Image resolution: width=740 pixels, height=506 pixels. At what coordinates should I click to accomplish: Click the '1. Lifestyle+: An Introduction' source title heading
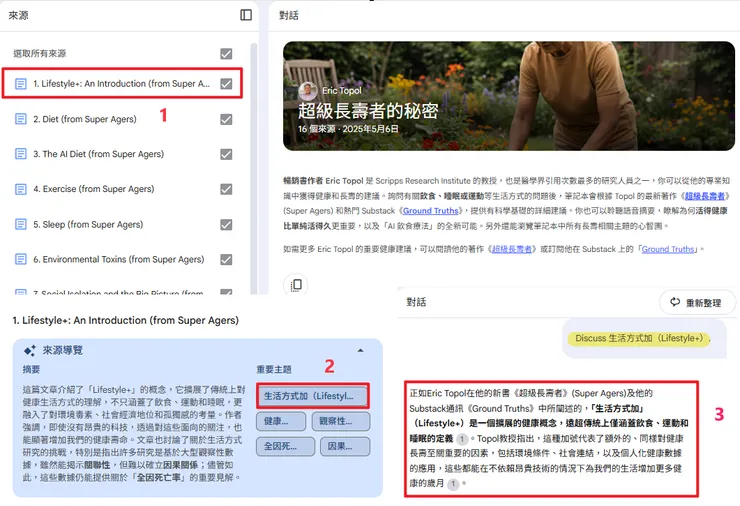point(126,320)
